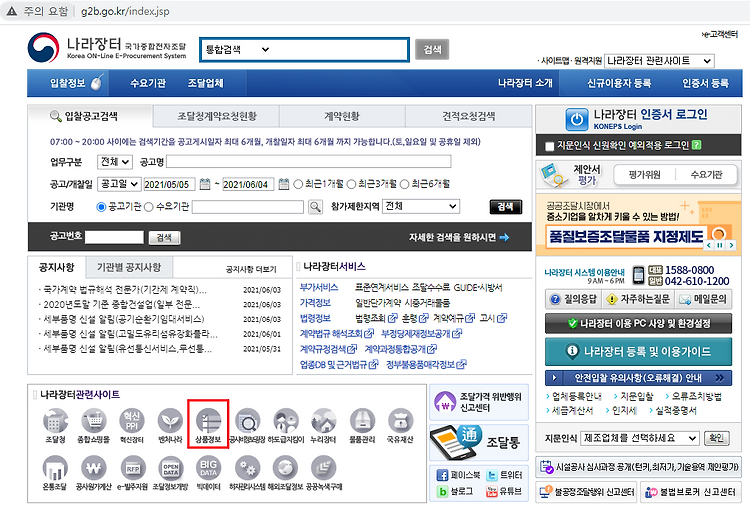
Task: Show the next banner slide
Action: (731, 245)
